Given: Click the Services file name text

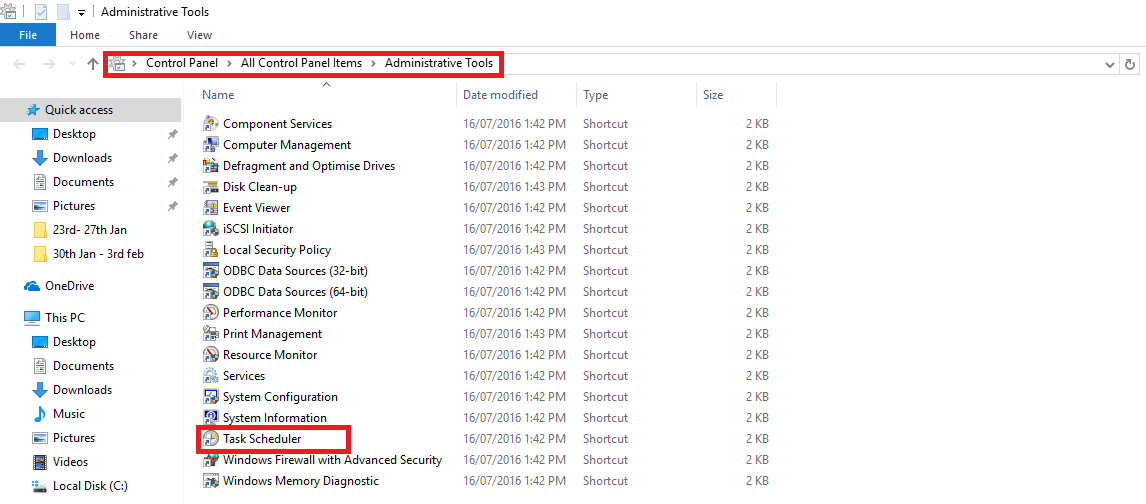Looking at the screenshot, I should point(244,375).
